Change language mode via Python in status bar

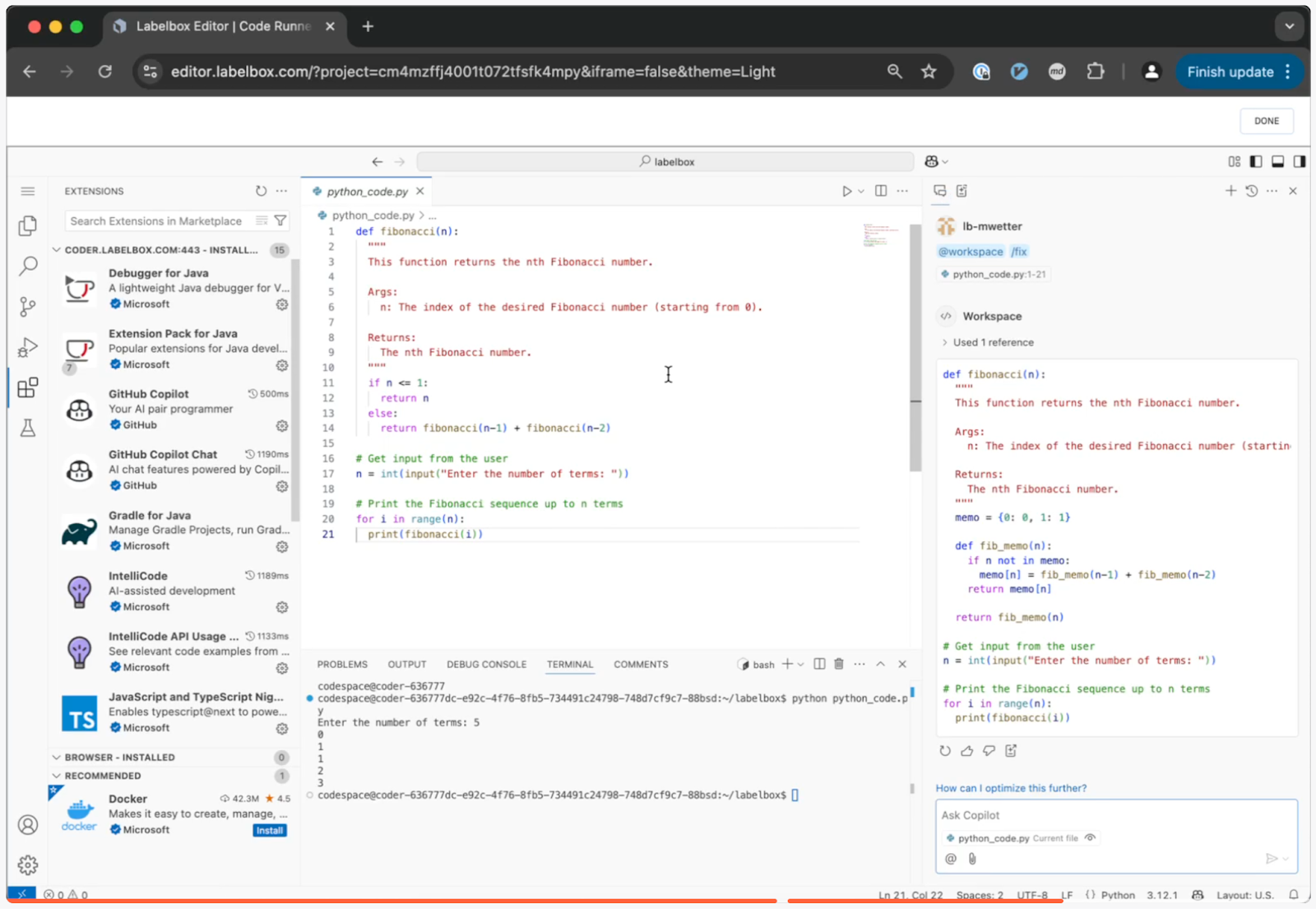click(1118, 895)
